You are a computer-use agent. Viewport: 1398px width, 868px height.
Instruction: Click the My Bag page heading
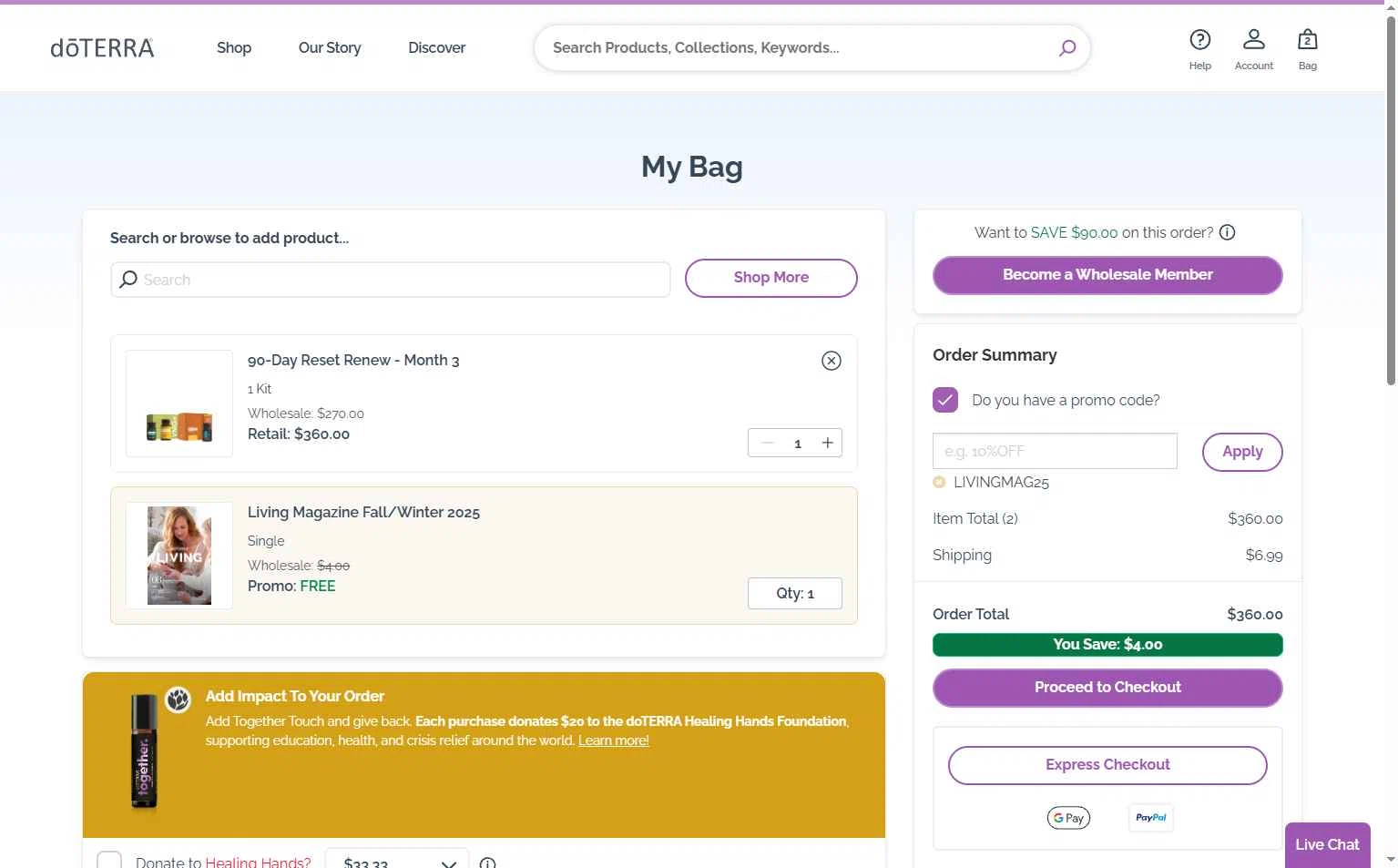(691, 167)
